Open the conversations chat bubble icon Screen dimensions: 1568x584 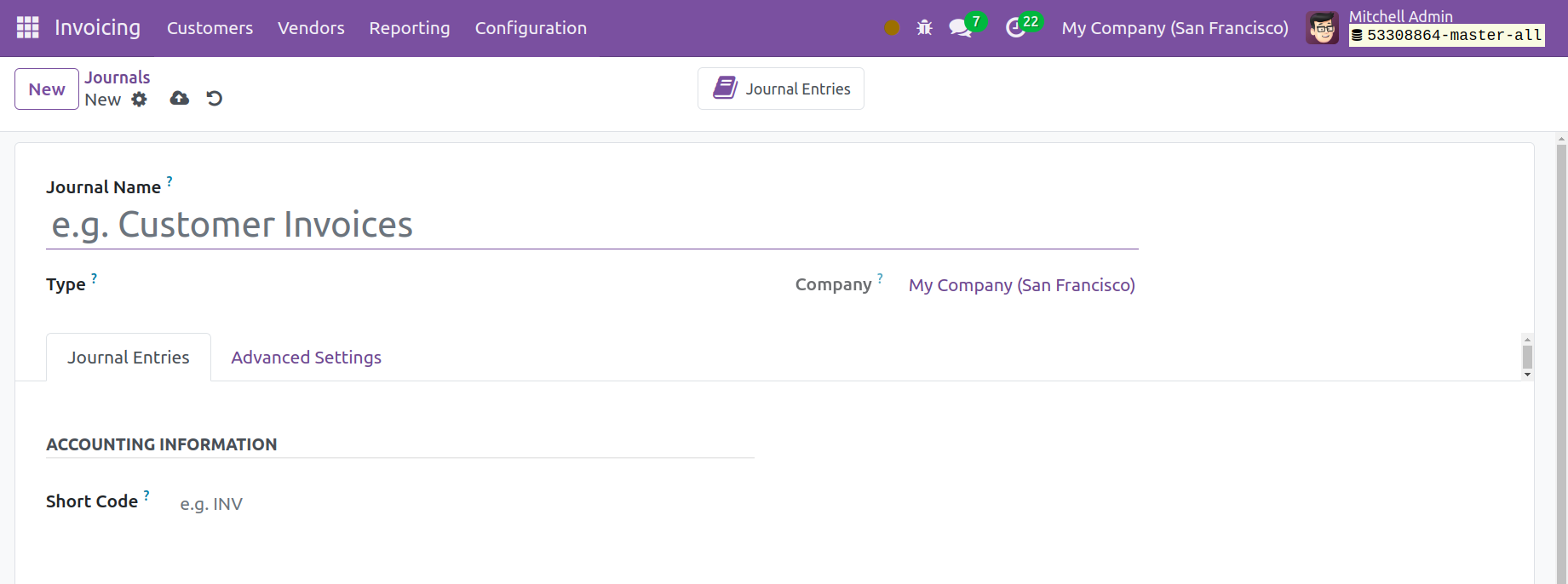click(x=960, y=28)
